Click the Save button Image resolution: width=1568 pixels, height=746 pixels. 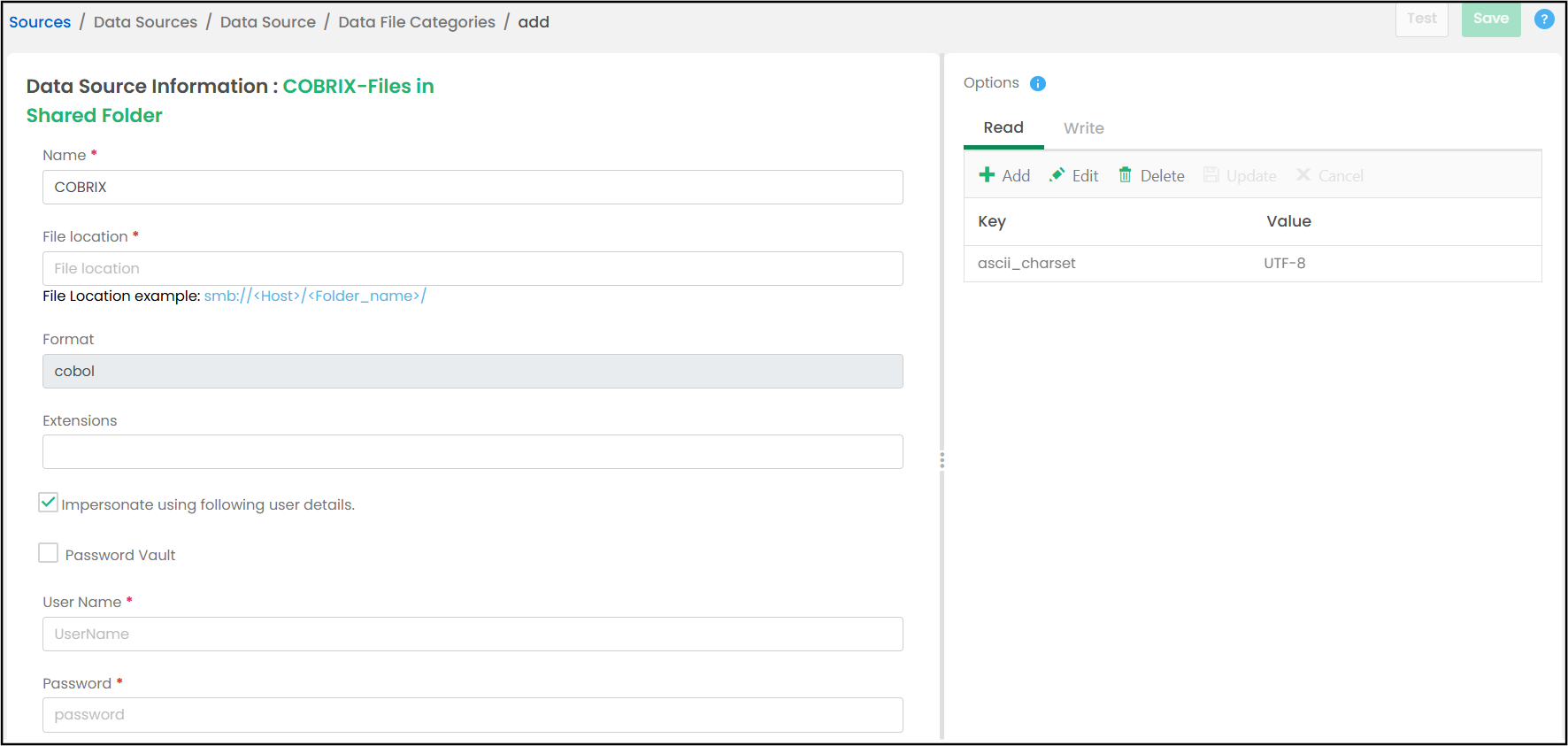pyautogui.click(x=1491, y=19)
